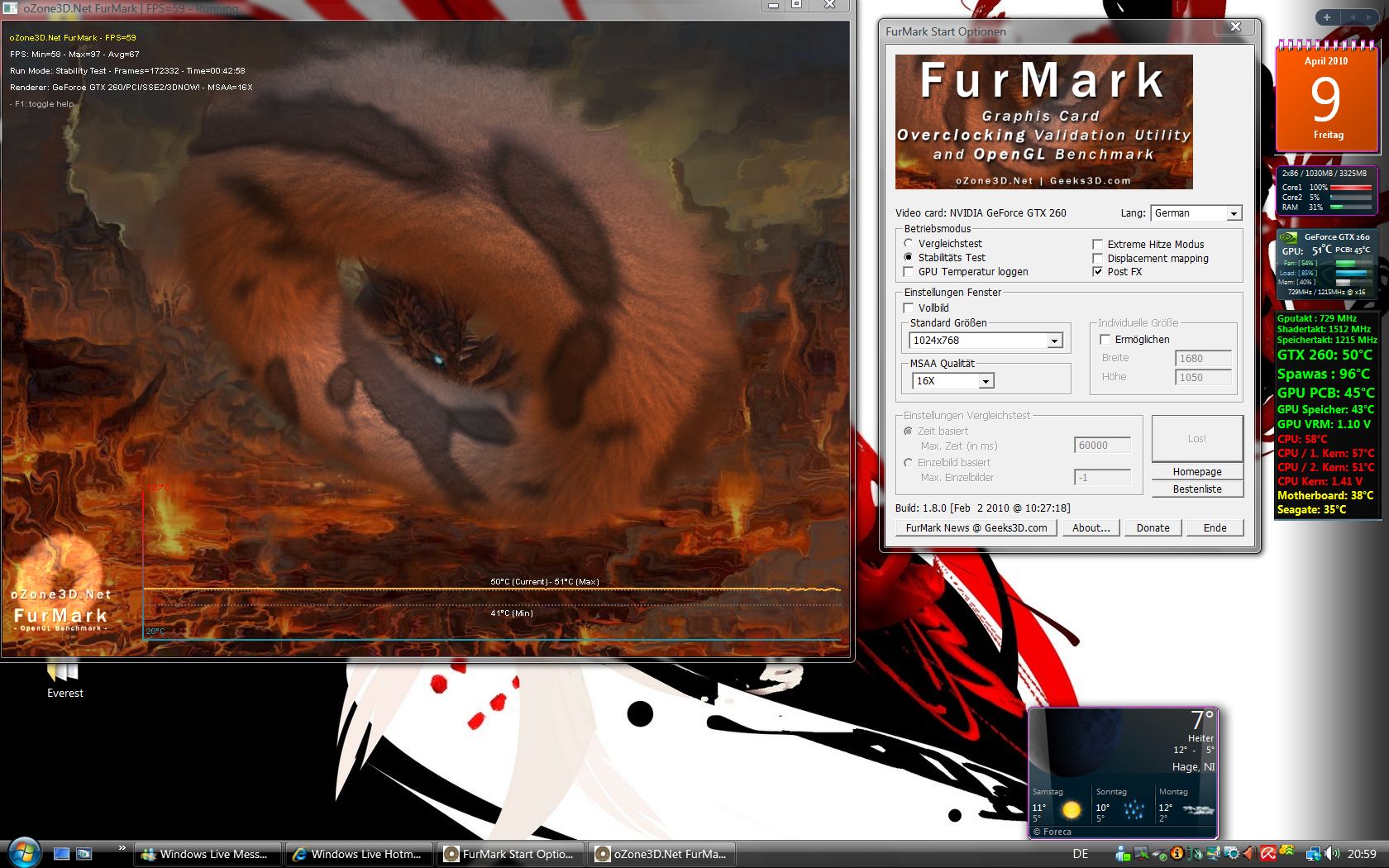Open the Lang German dropdown
Image resolution: width=1389 pixels, height=868 pixels.
pyautogui.click(x=1196, y=213)
